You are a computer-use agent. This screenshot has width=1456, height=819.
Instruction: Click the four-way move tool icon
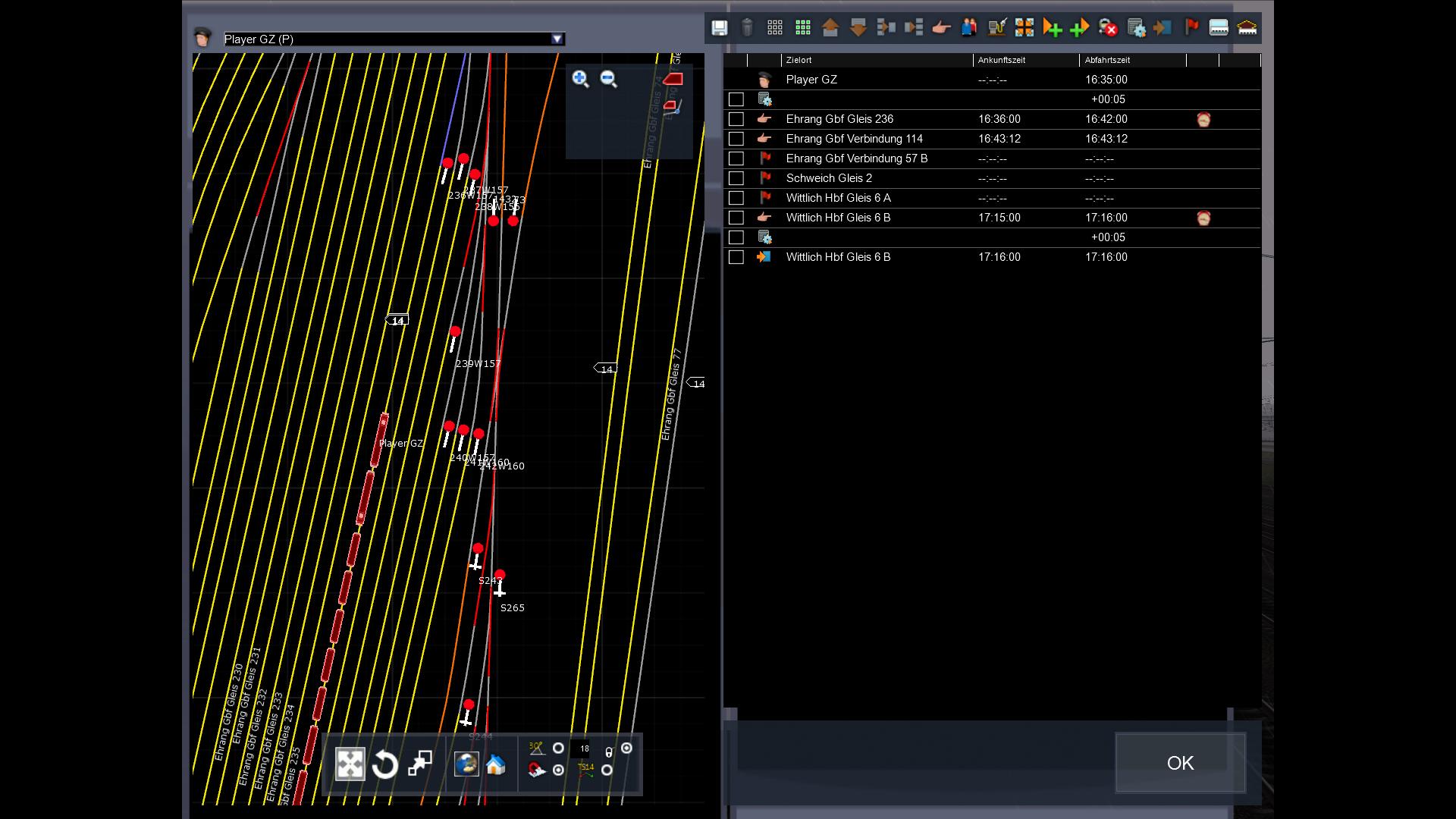(350, 764)
